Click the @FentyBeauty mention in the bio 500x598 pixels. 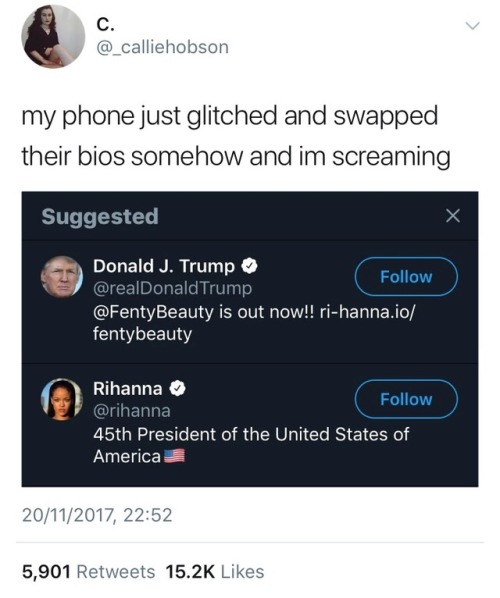click(153, 312)
